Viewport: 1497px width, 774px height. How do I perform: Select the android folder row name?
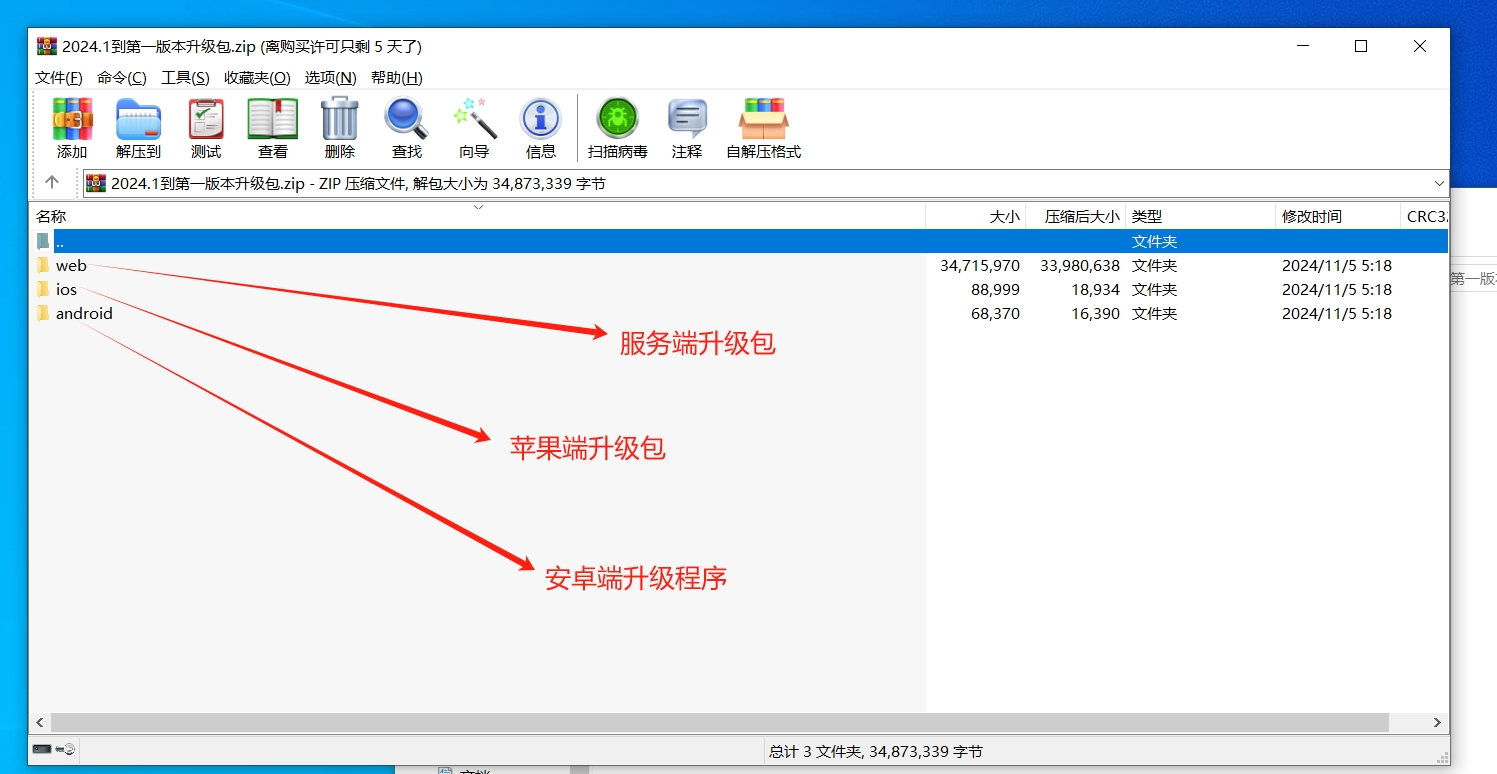(x=84, y=314)
